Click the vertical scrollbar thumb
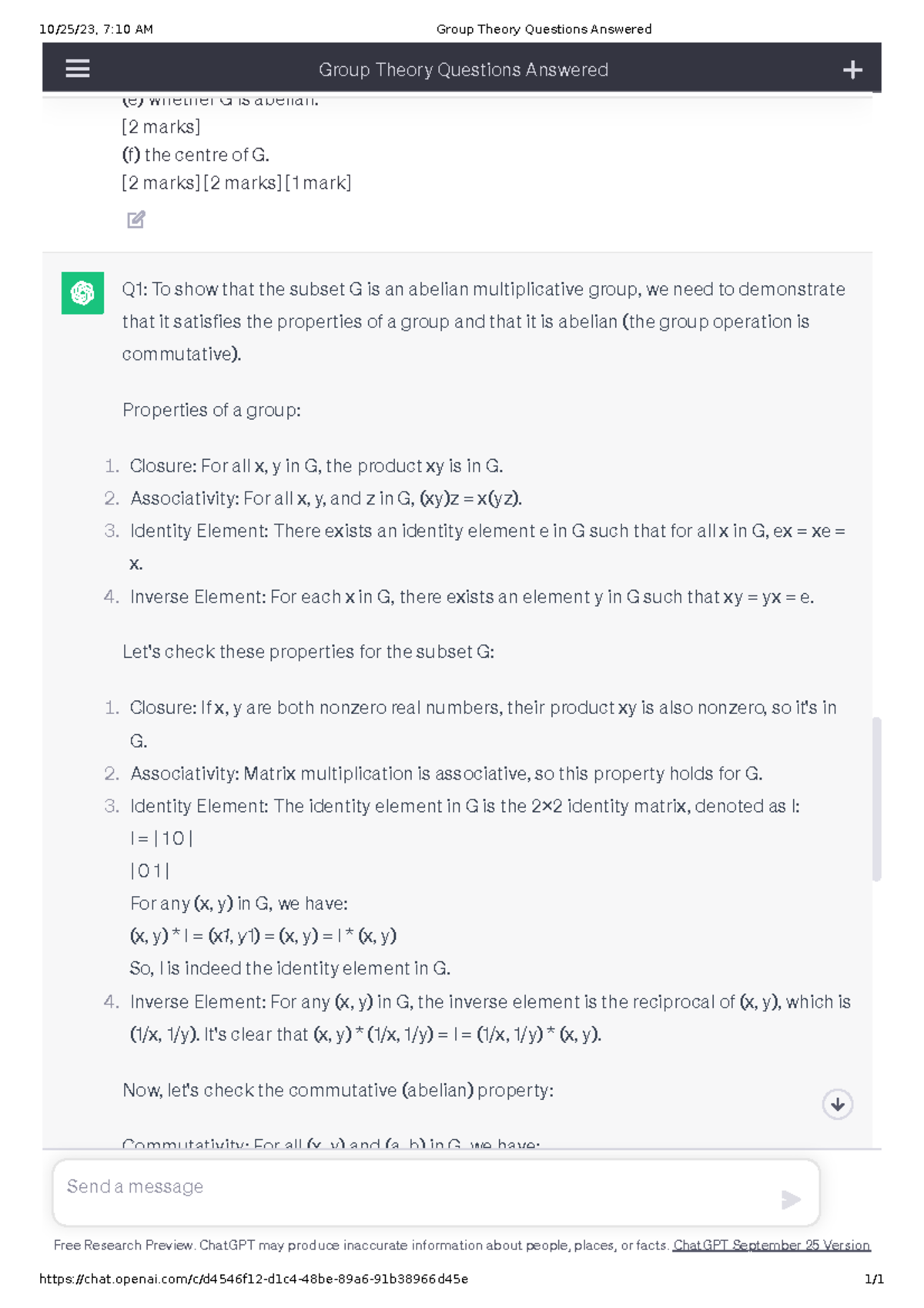924x1308 pixels. coord(876,798)
